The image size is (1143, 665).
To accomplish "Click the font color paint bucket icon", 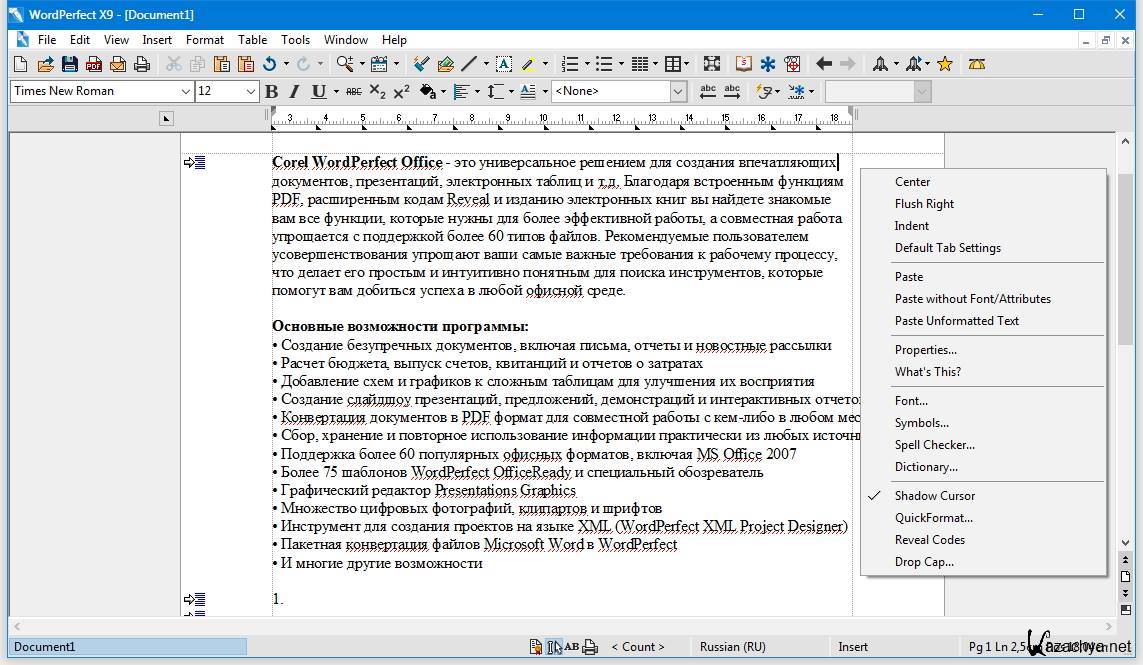I will click(x=428, y=91).
